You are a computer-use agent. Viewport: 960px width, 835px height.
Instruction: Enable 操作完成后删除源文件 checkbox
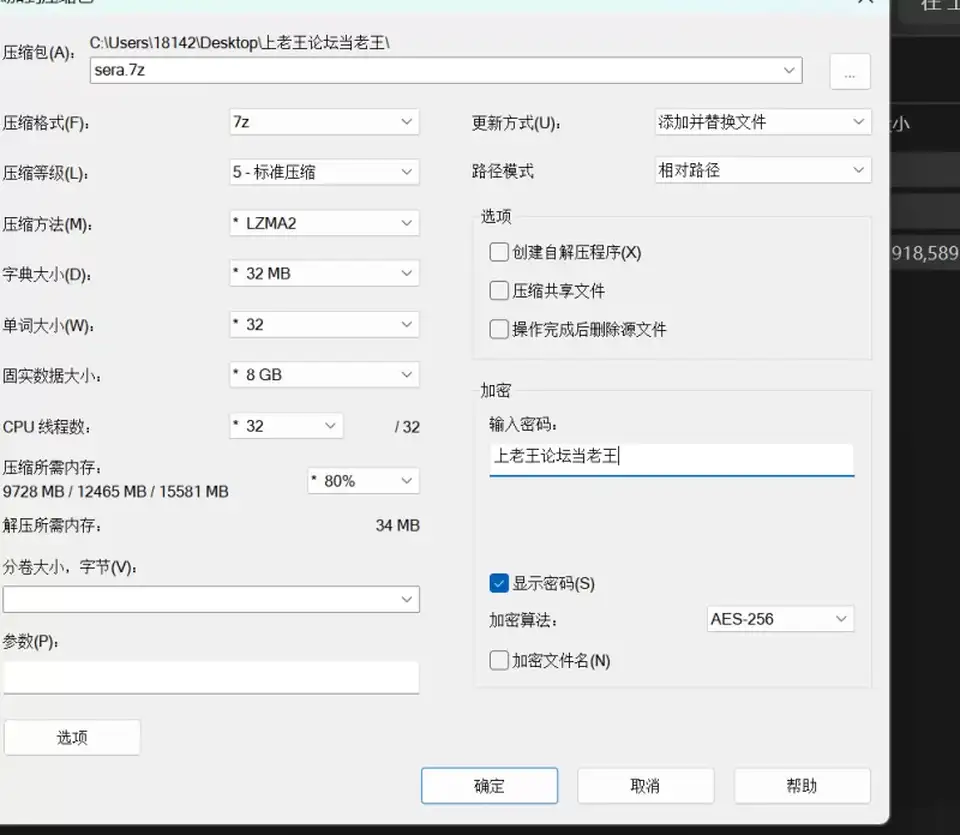[x=499, y=329]
